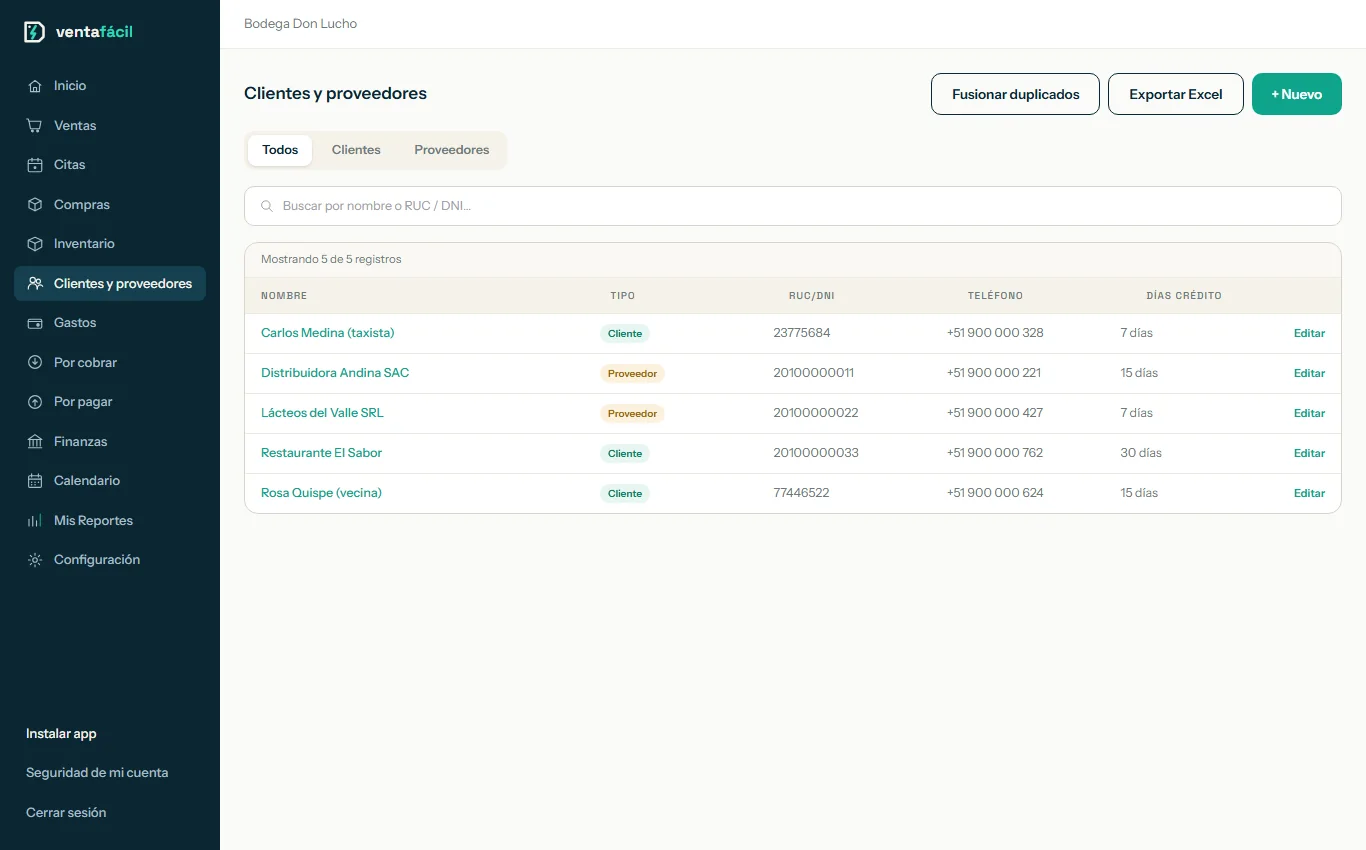Screen dimensions: 1366x850
Task: Click the Compras box icon
Action: pos(35,205)
